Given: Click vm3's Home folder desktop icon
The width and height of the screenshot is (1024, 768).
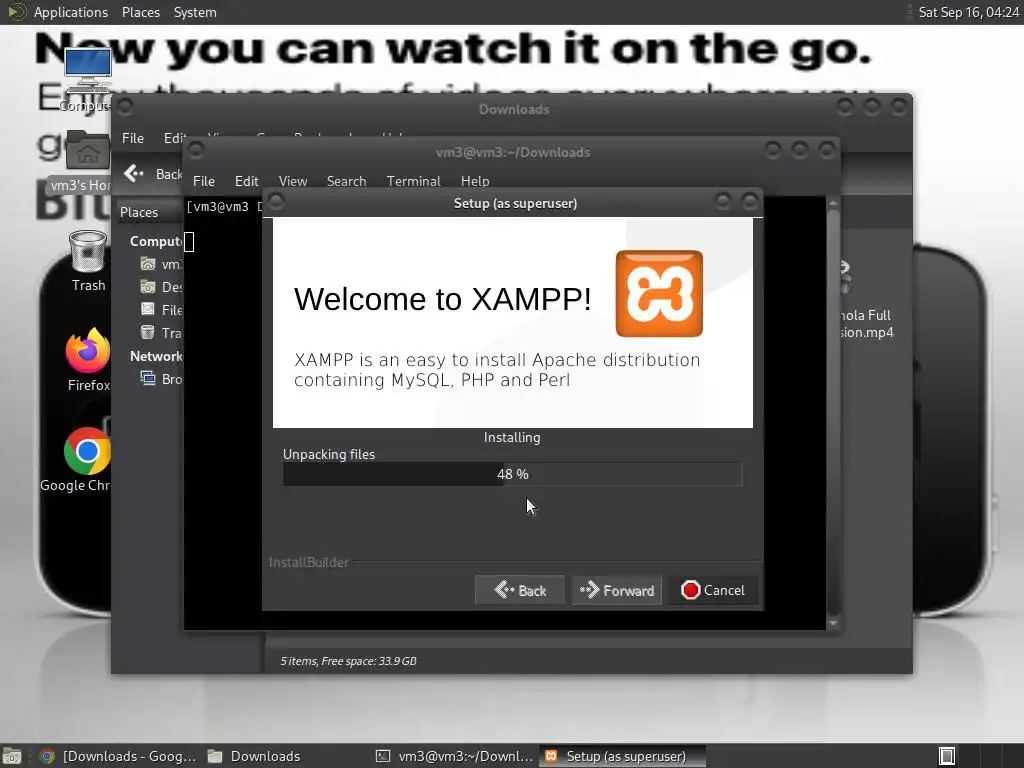Looking at the screenshot, I should coord(88,152).
